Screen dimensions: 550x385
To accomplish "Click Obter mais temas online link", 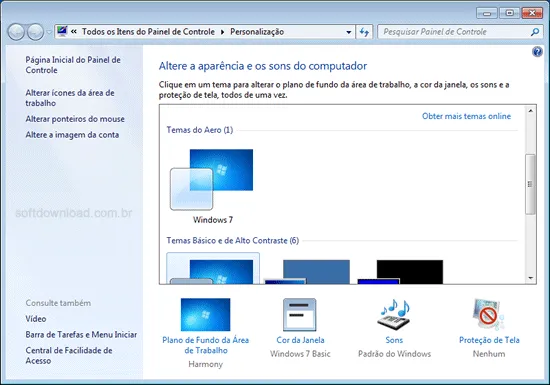I will [x=466, y=116].
